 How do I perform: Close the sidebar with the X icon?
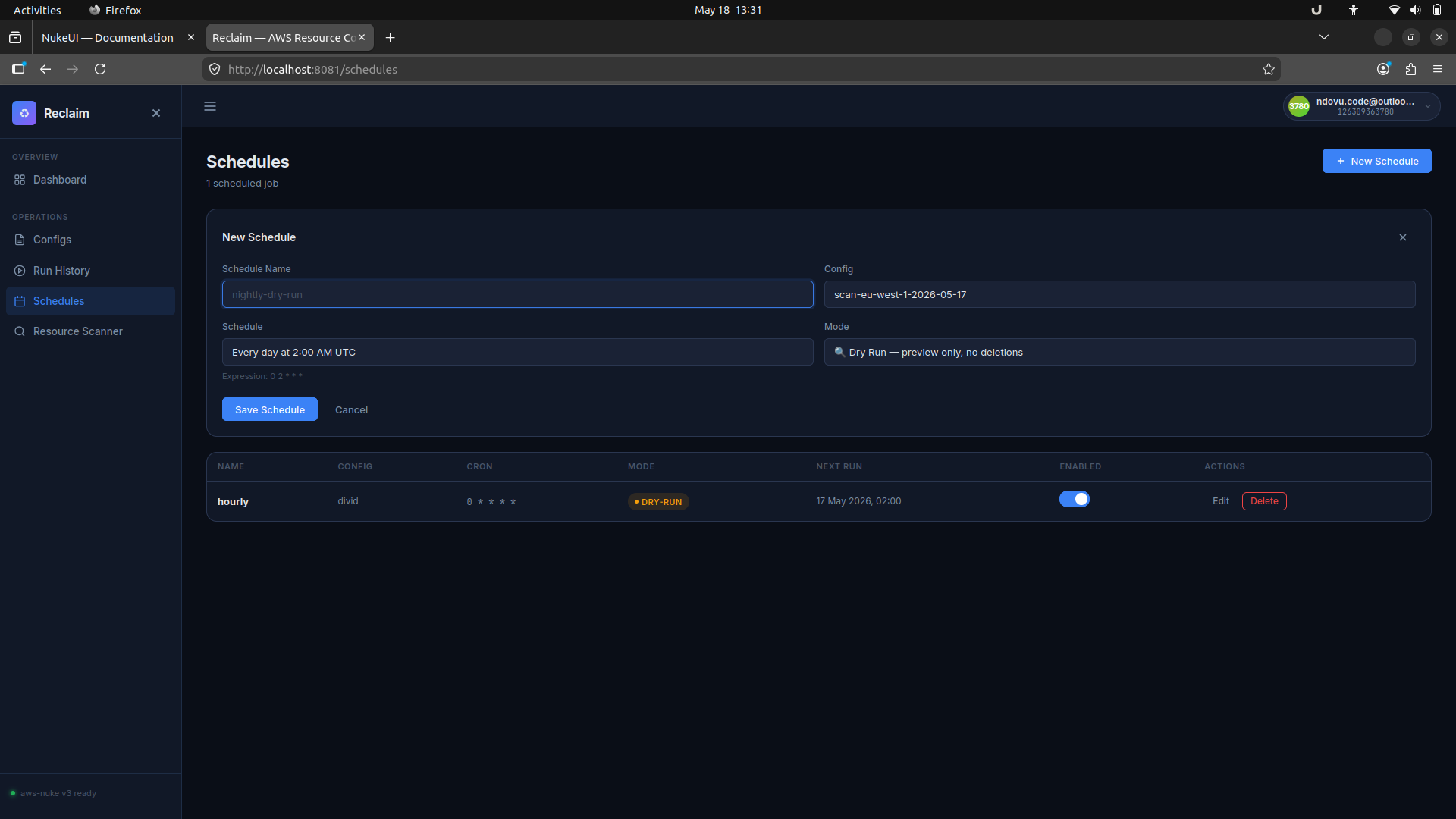click(x=156, y=113)
